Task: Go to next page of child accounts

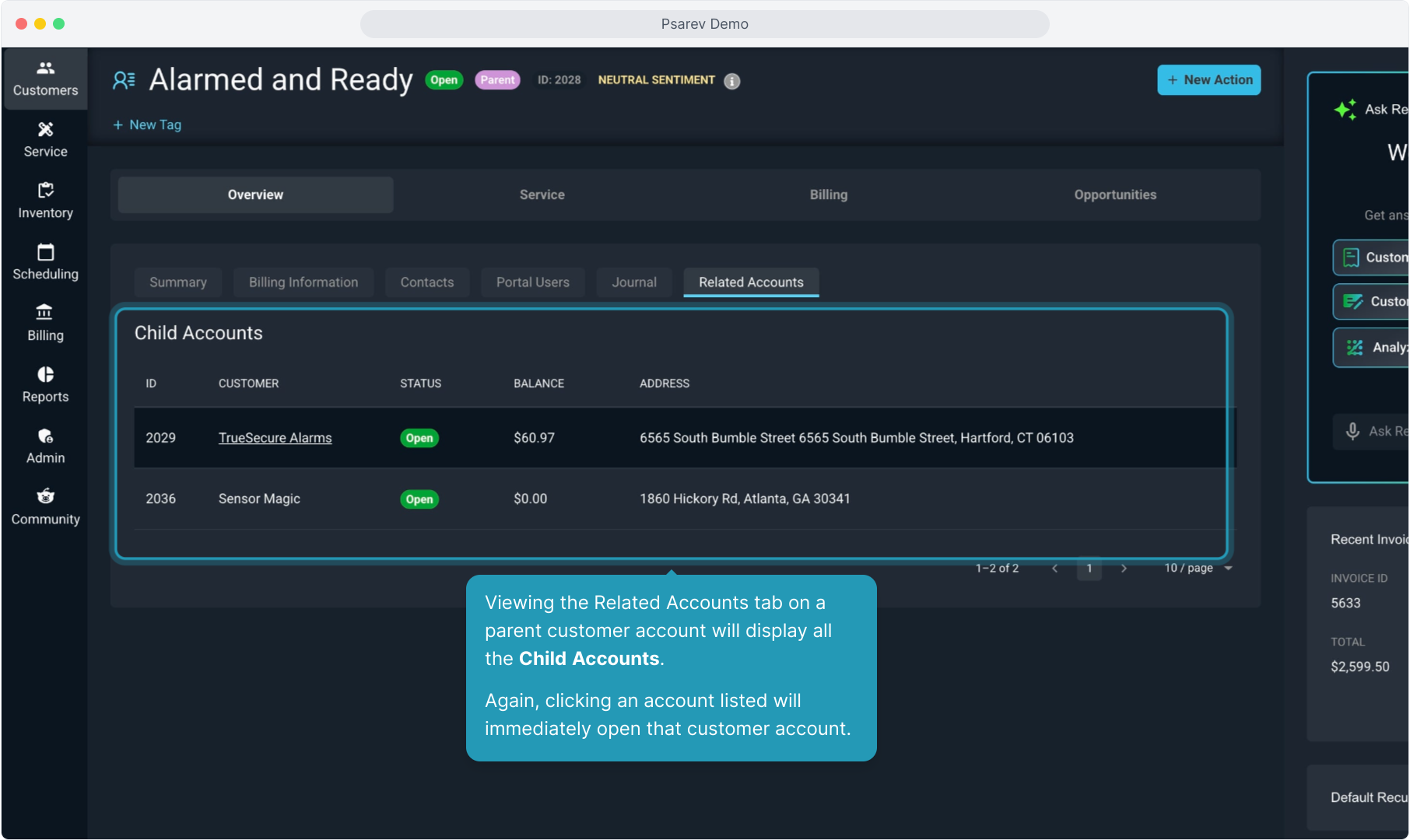Action: point(1124,569)
